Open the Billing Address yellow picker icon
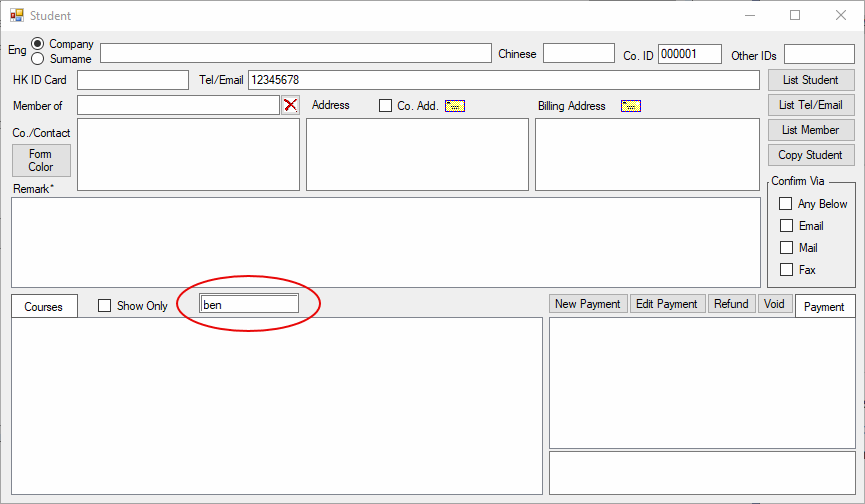This screenshot has width=865, height=504. coord(631,106)
